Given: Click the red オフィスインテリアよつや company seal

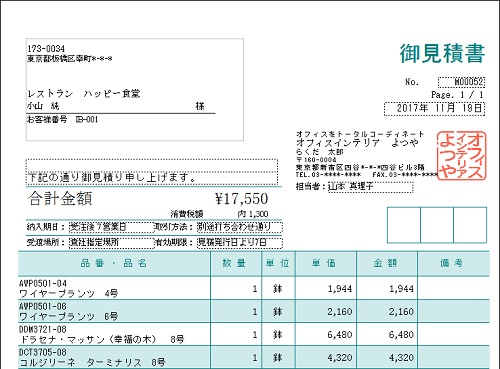Looking at the screenshot, I should coord(461,156).
